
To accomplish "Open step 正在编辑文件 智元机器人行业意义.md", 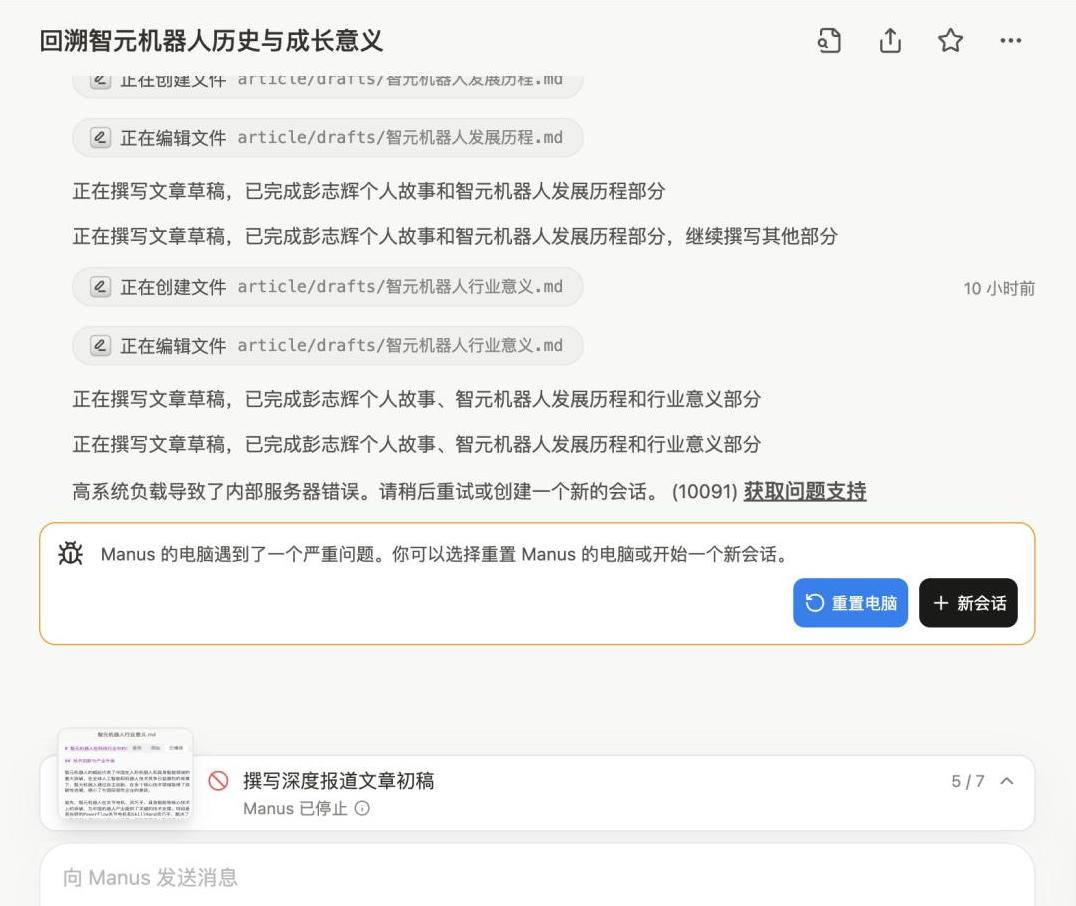I will pyautogui.click(x=327, y=345).
